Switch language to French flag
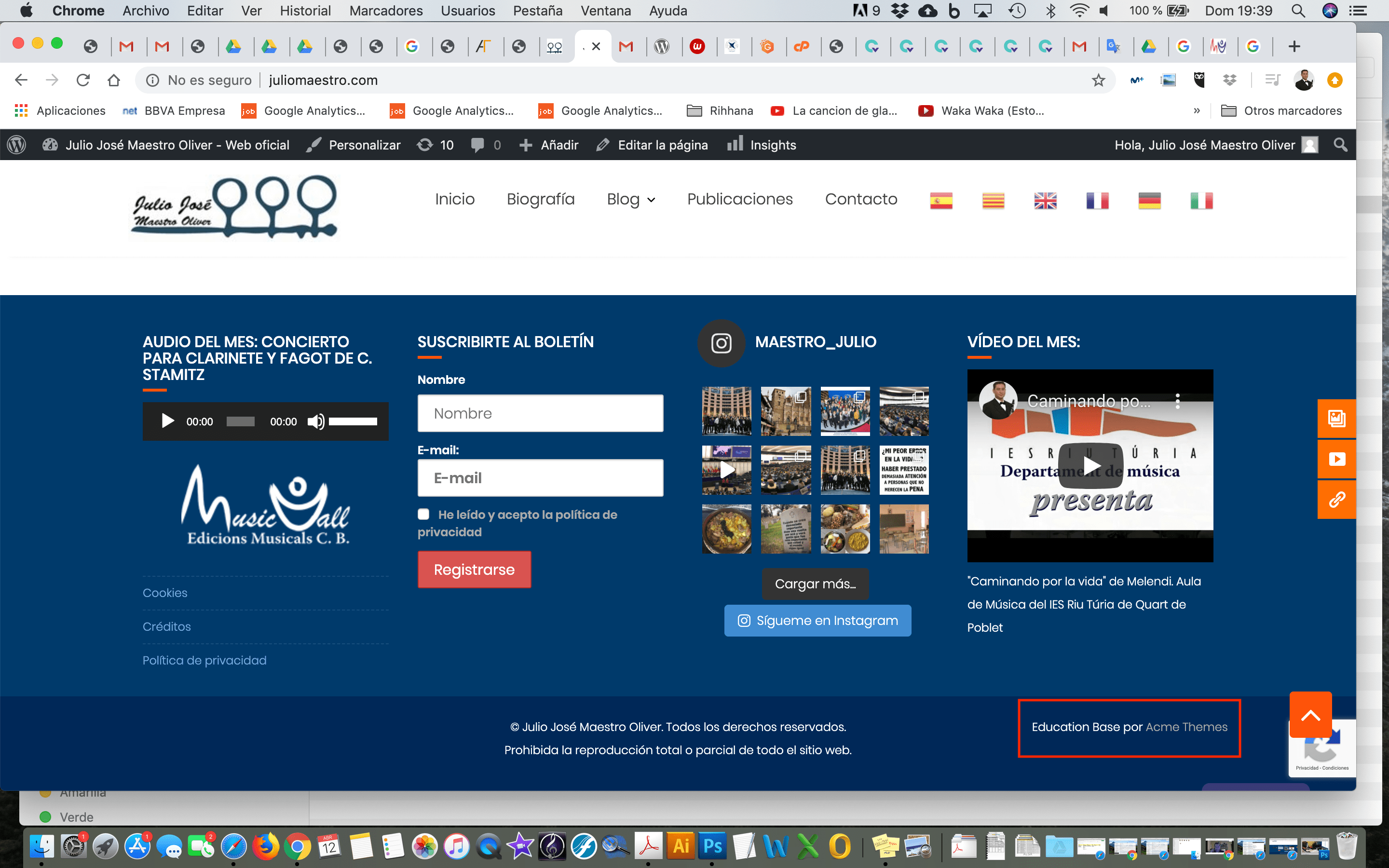 coord(1097,200)
